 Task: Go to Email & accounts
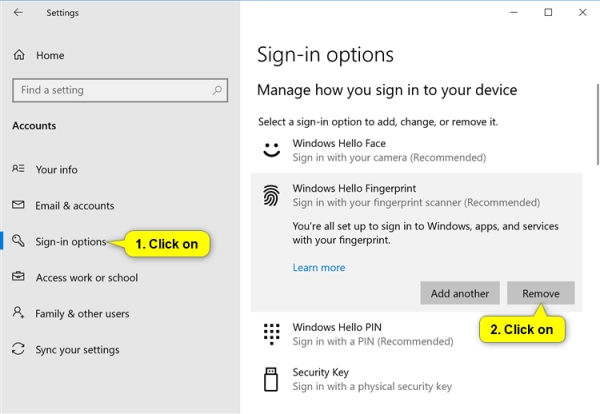75,206
